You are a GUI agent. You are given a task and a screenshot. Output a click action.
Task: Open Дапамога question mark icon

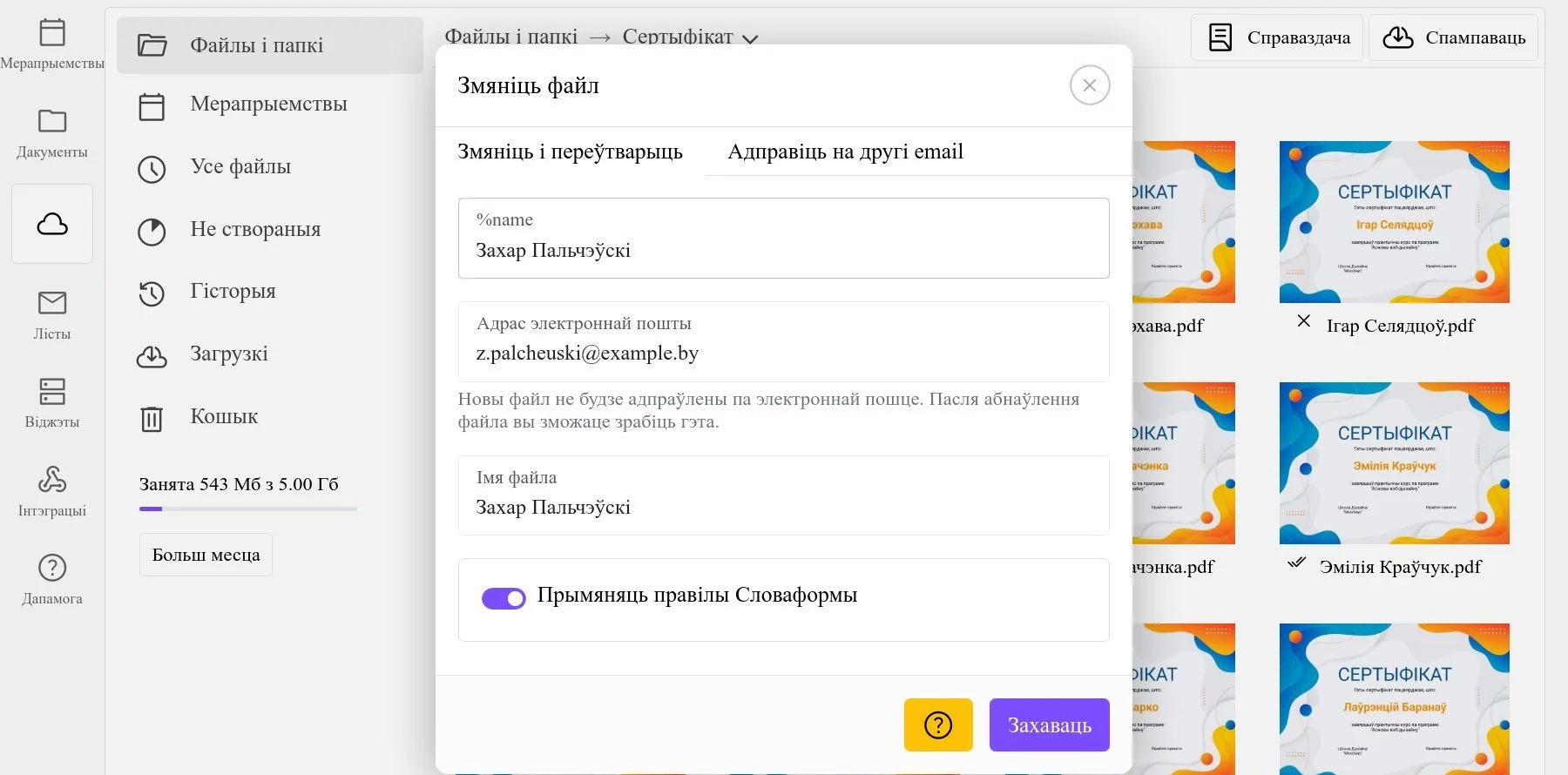(x=52, y=568)
